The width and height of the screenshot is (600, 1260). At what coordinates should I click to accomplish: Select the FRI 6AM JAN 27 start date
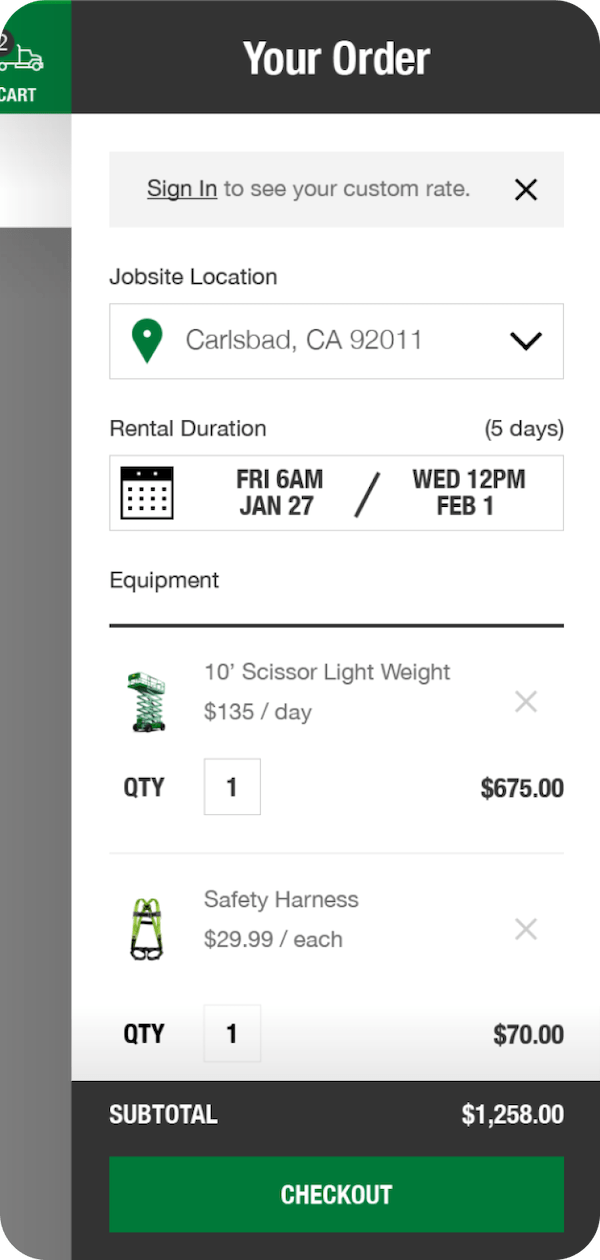[278, 492]
